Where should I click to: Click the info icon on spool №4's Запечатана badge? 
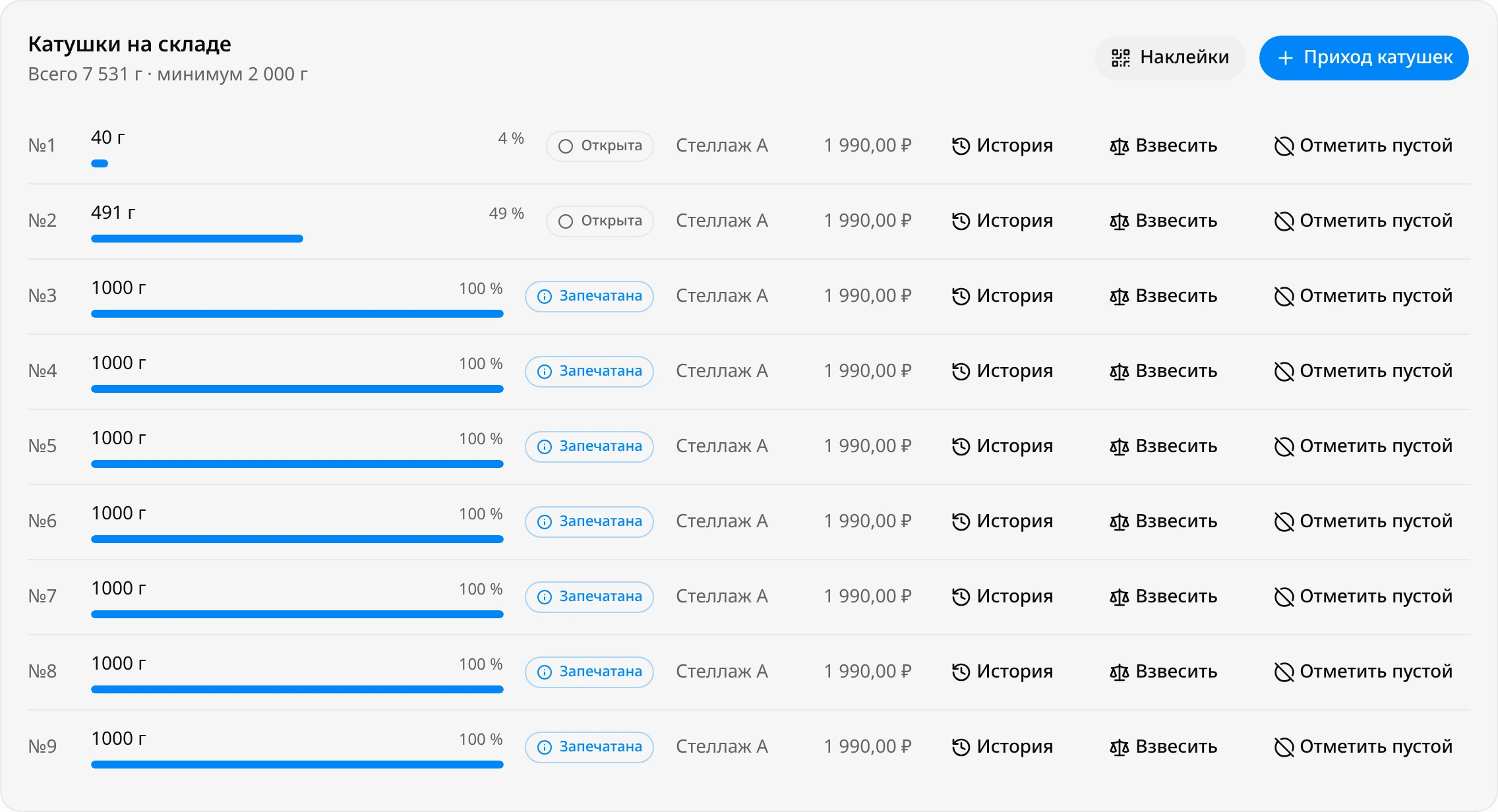click(x=545, y=372)
